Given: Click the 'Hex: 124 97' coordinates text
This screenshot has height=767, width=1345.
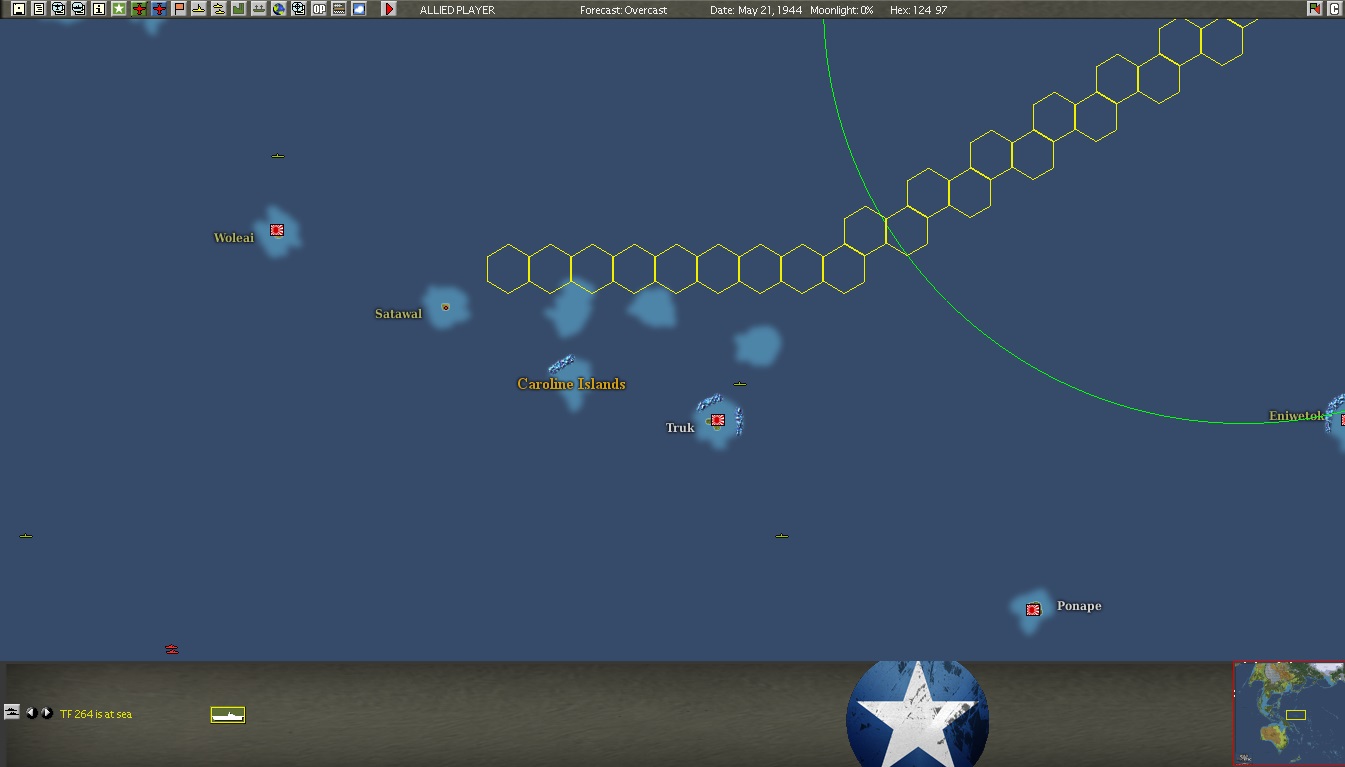Looking at the screenshot, I should [x=918, y=10].
